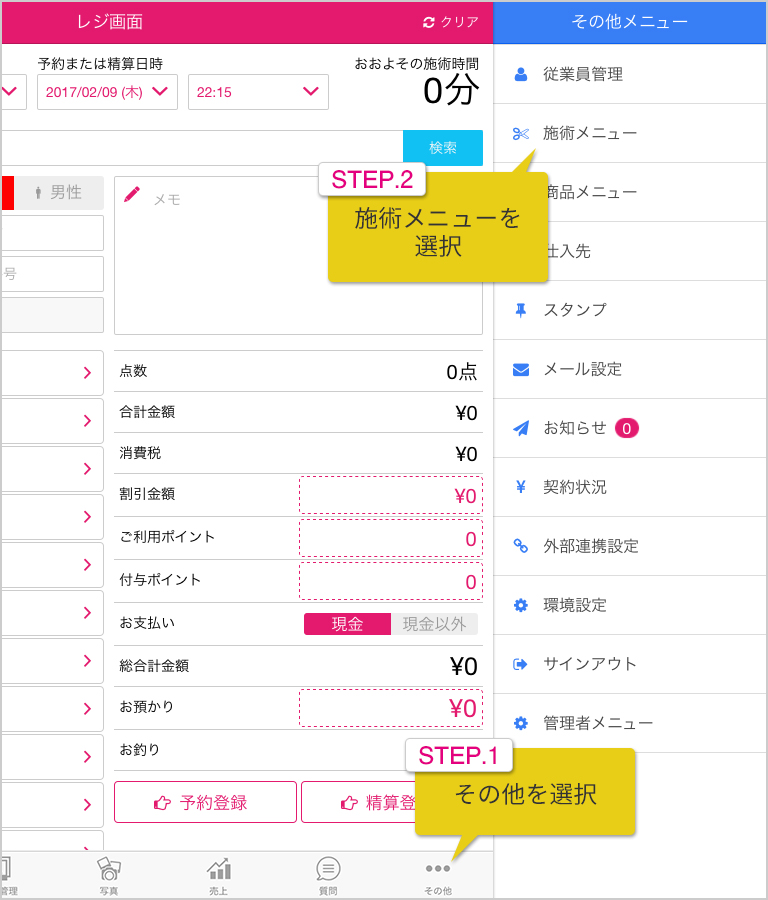Viewport: 768px width, 900px height.
Task: Open メール設定 envelope icon
Action: click(x=521, y=369)
